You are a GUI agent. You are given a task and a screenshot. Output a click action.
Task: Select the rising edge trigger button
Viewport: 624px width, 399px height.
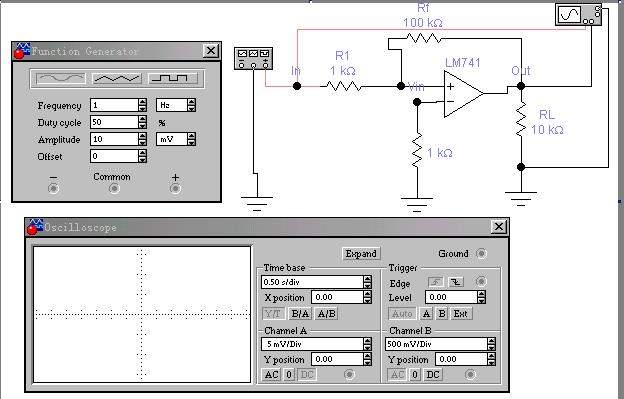(x=436, y=282)
